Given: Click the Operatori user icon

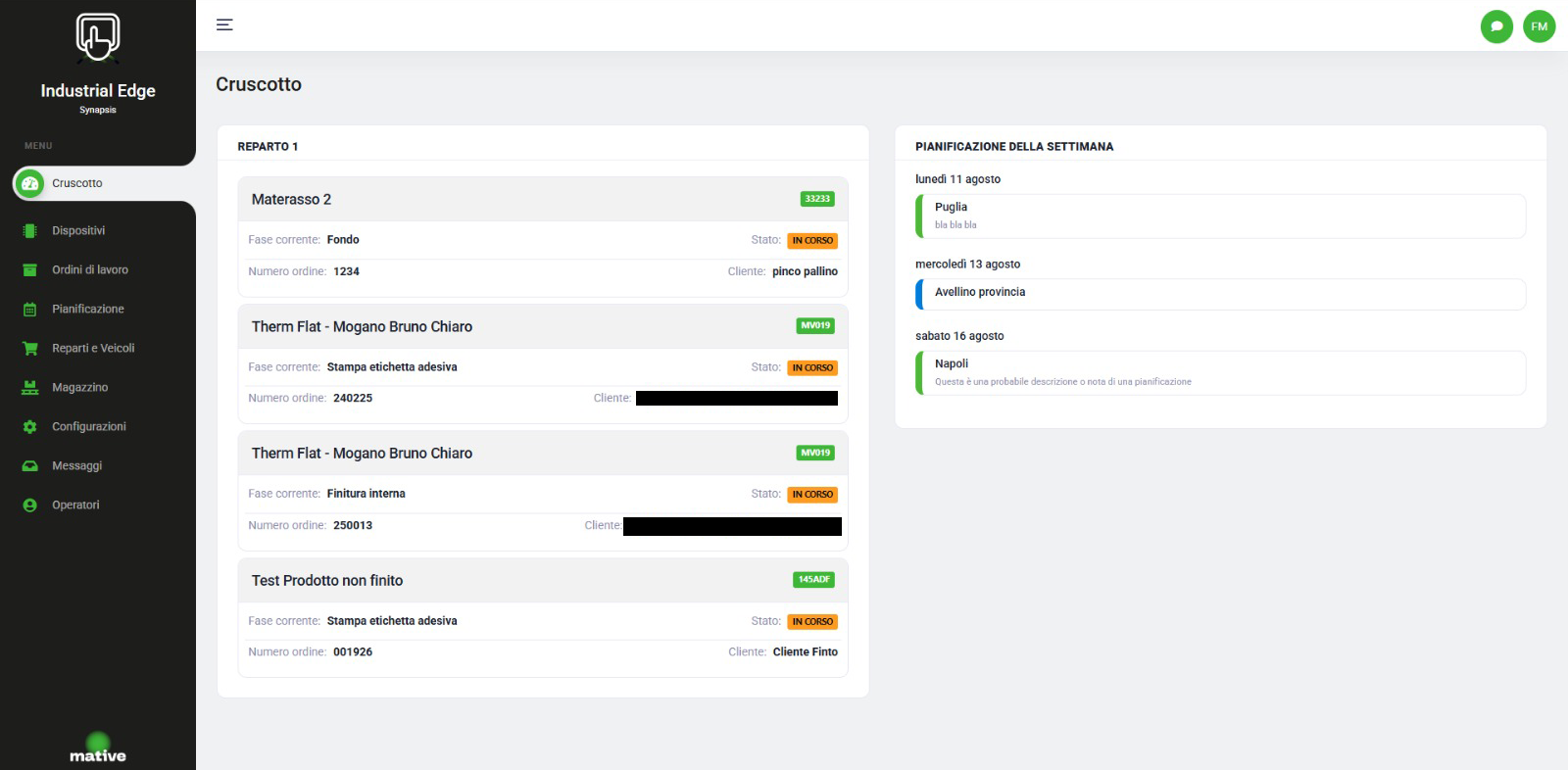Looking at the screenshot, I should coord(30,505).
